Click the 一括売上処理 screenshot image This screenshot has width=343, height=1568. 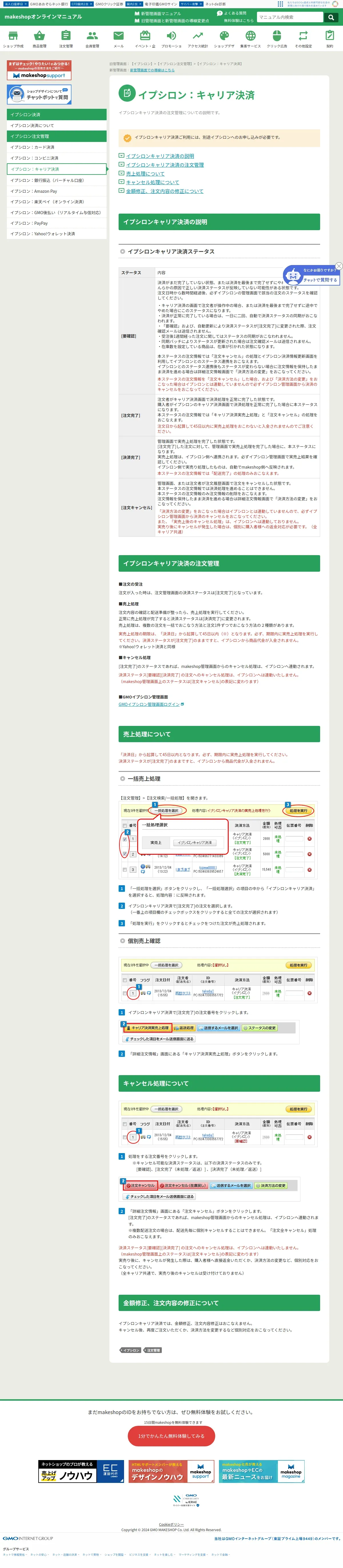(219, 841)
